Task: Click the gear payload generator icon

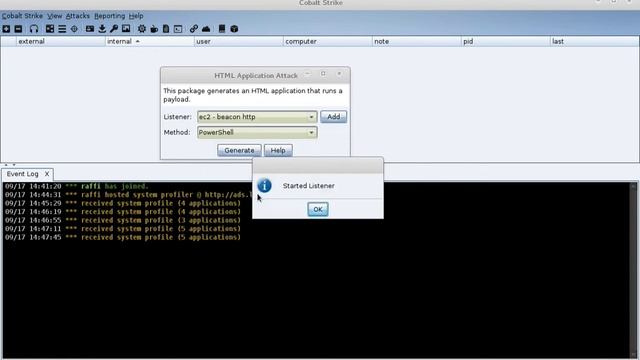Action: [x=142, y=29]
